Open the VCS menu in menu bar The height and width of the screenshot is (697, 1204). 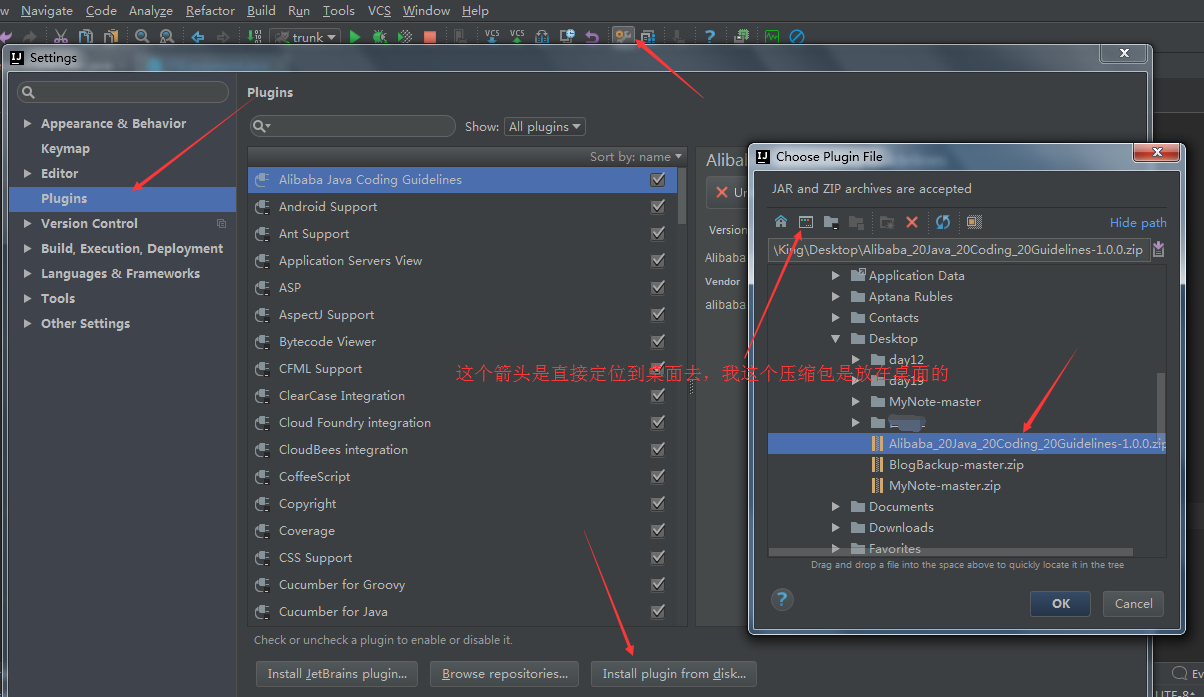click(x=379, y=11)
